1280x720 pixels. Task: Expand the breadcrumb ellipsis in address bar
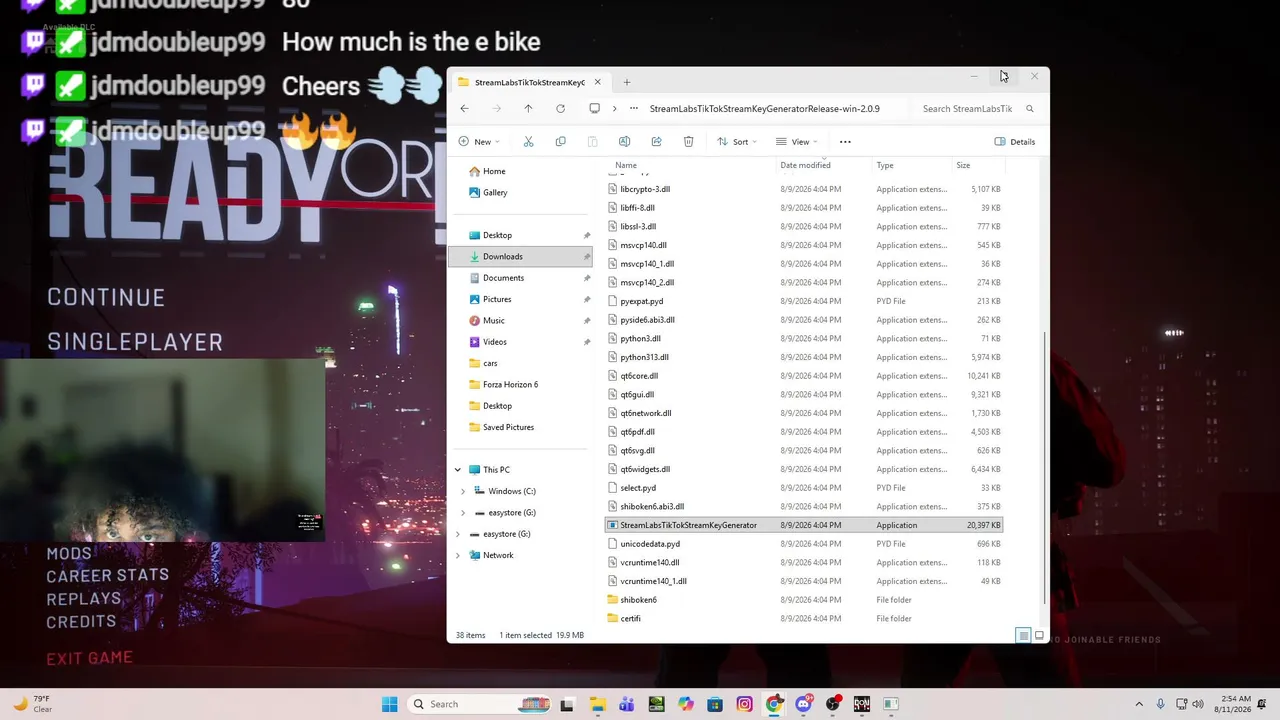point(634,108)
